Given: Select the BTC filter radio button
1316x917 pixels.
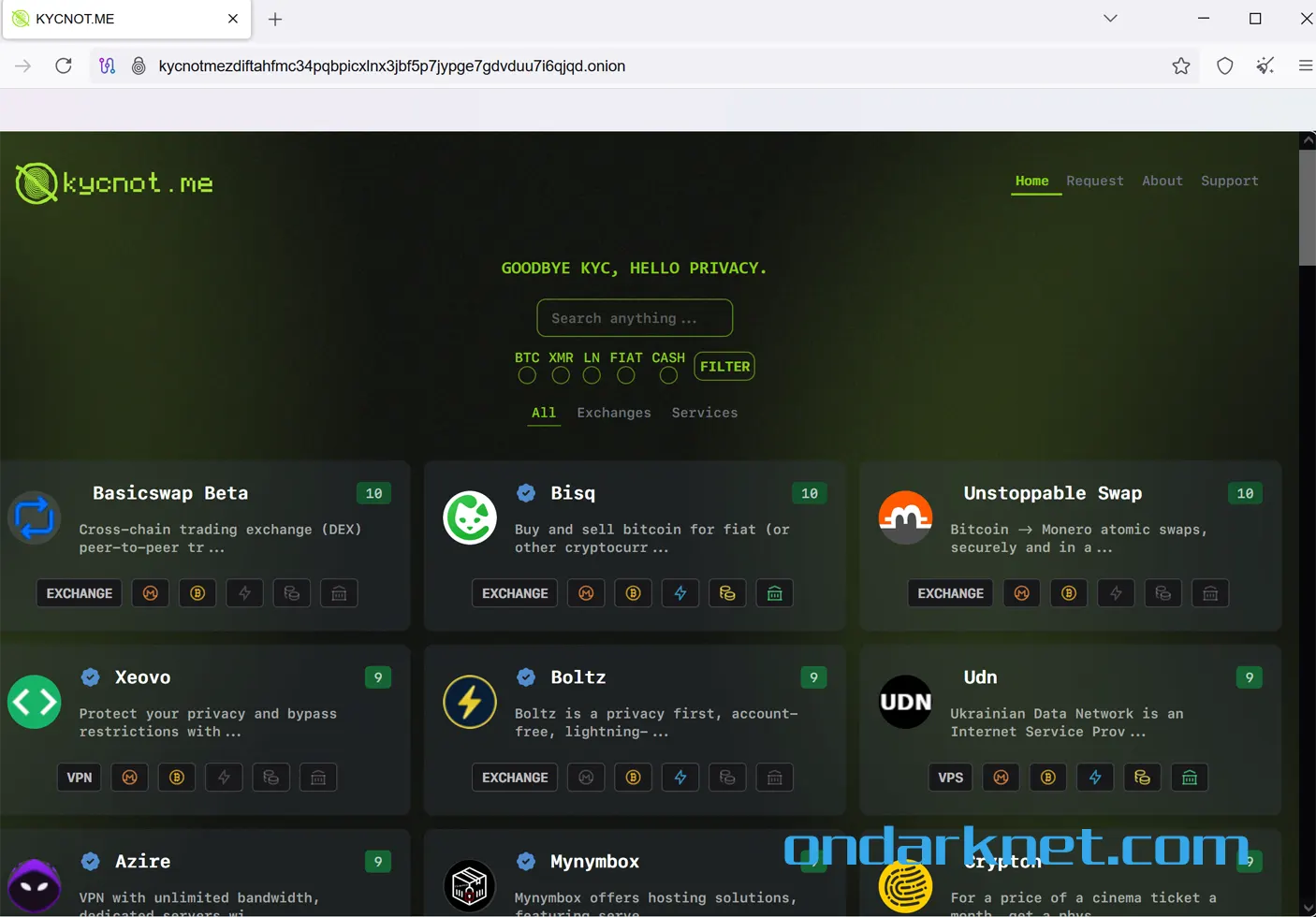Looking at the screenshot, I should coord(526,374).
